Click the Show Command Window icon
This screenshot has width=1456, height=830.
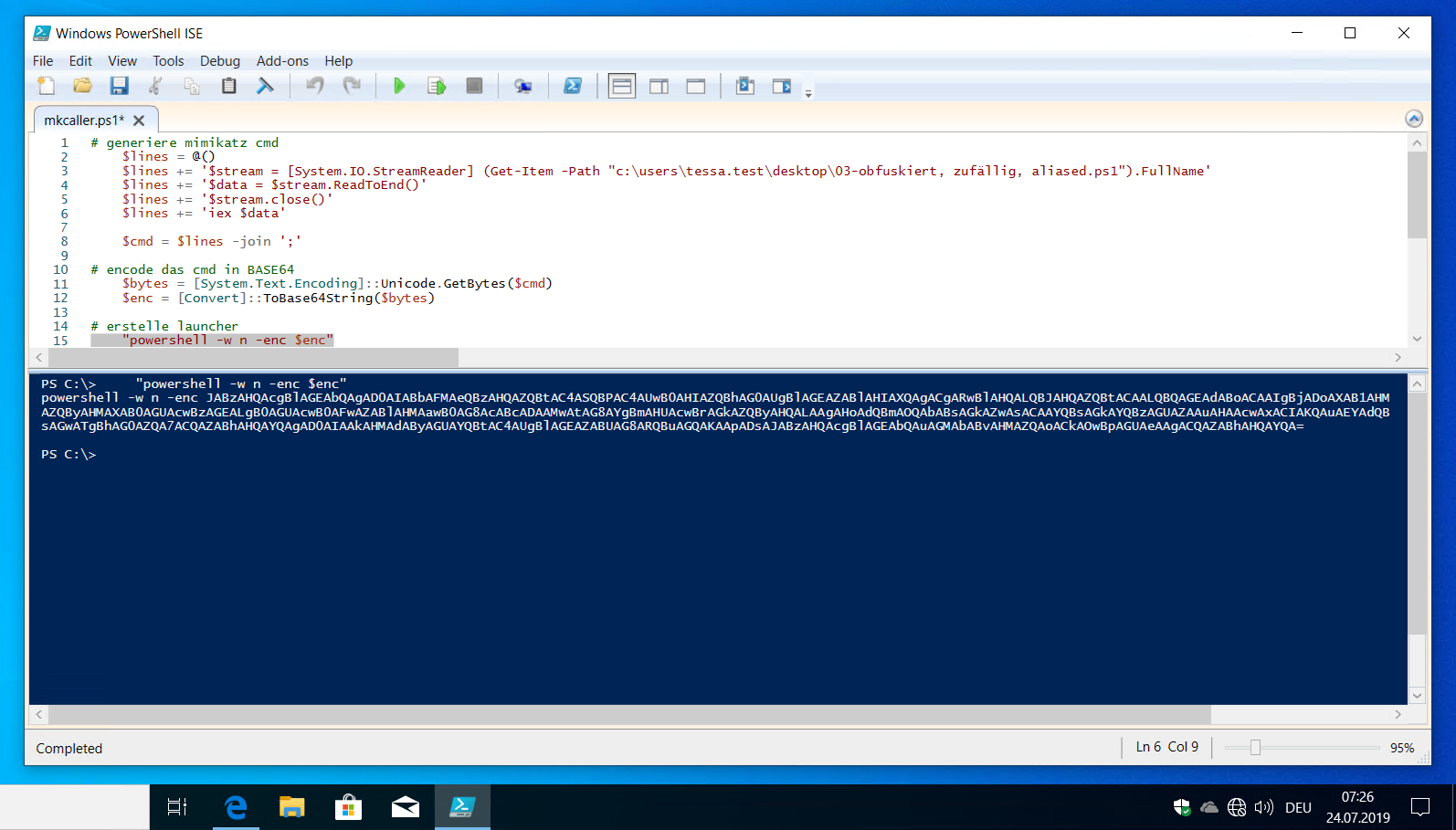point(744,86)
